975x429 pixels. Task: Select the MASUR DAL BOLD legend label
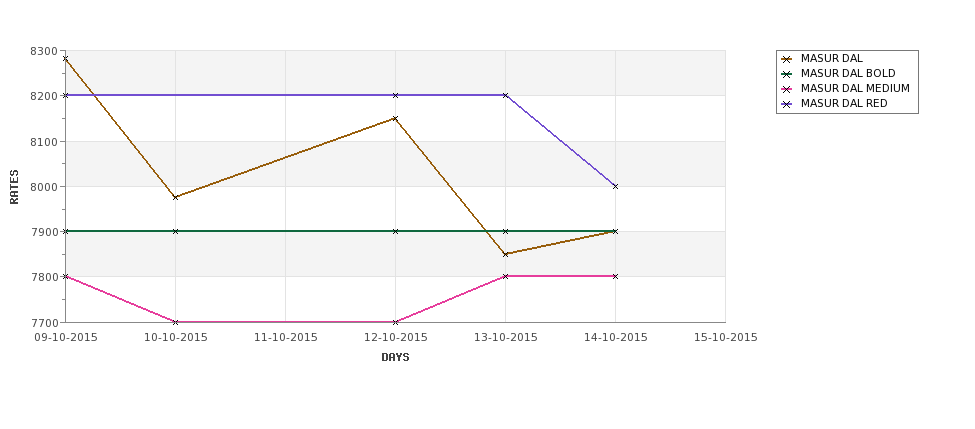[x=848, y=73]
